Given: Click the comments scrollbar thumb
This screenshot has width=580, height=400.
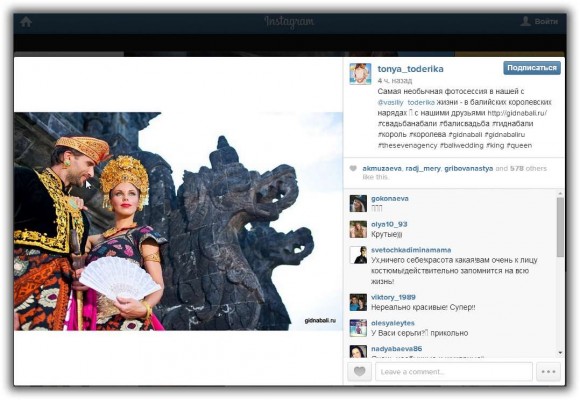Looking at the screenshot, I should coord(560,226).
